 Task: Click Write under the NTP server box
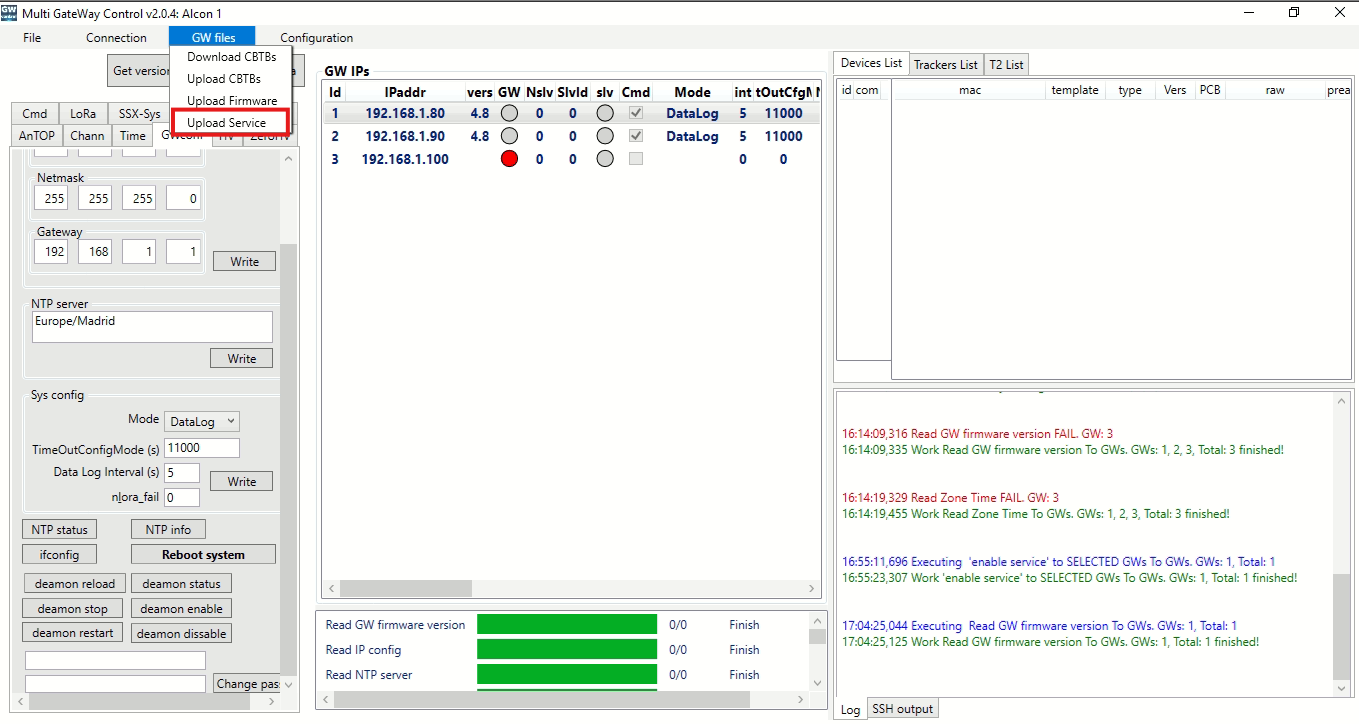click(241, 359)
